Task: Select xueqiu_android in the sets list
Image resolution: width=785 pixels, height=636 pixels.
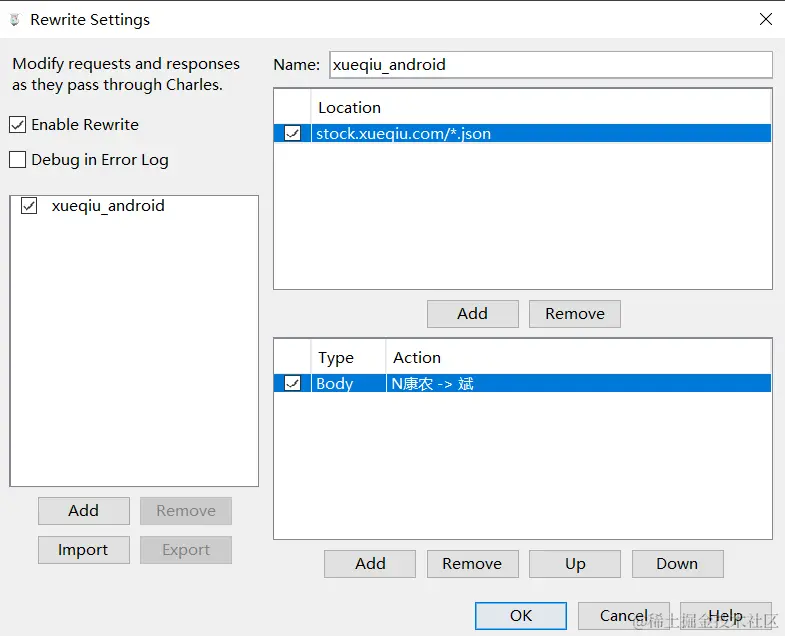Action: tap(108, 206)
